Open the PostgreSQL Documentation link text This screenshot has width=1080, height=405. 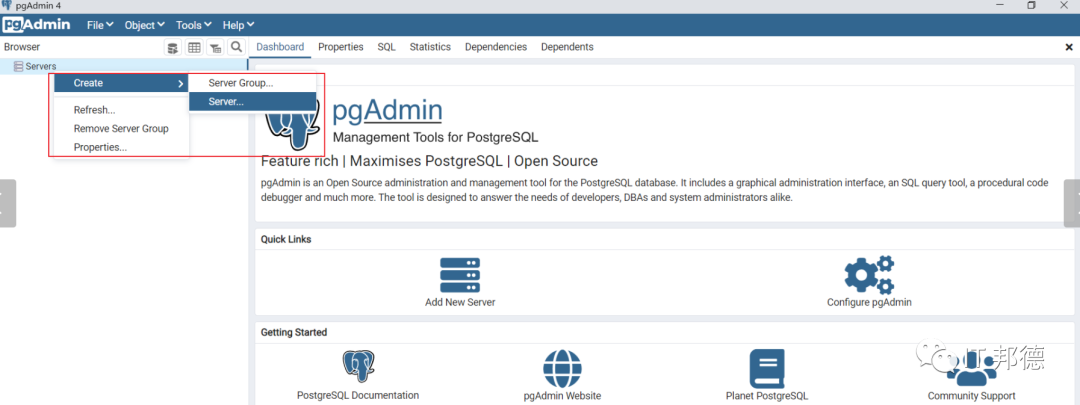(358, 395)
